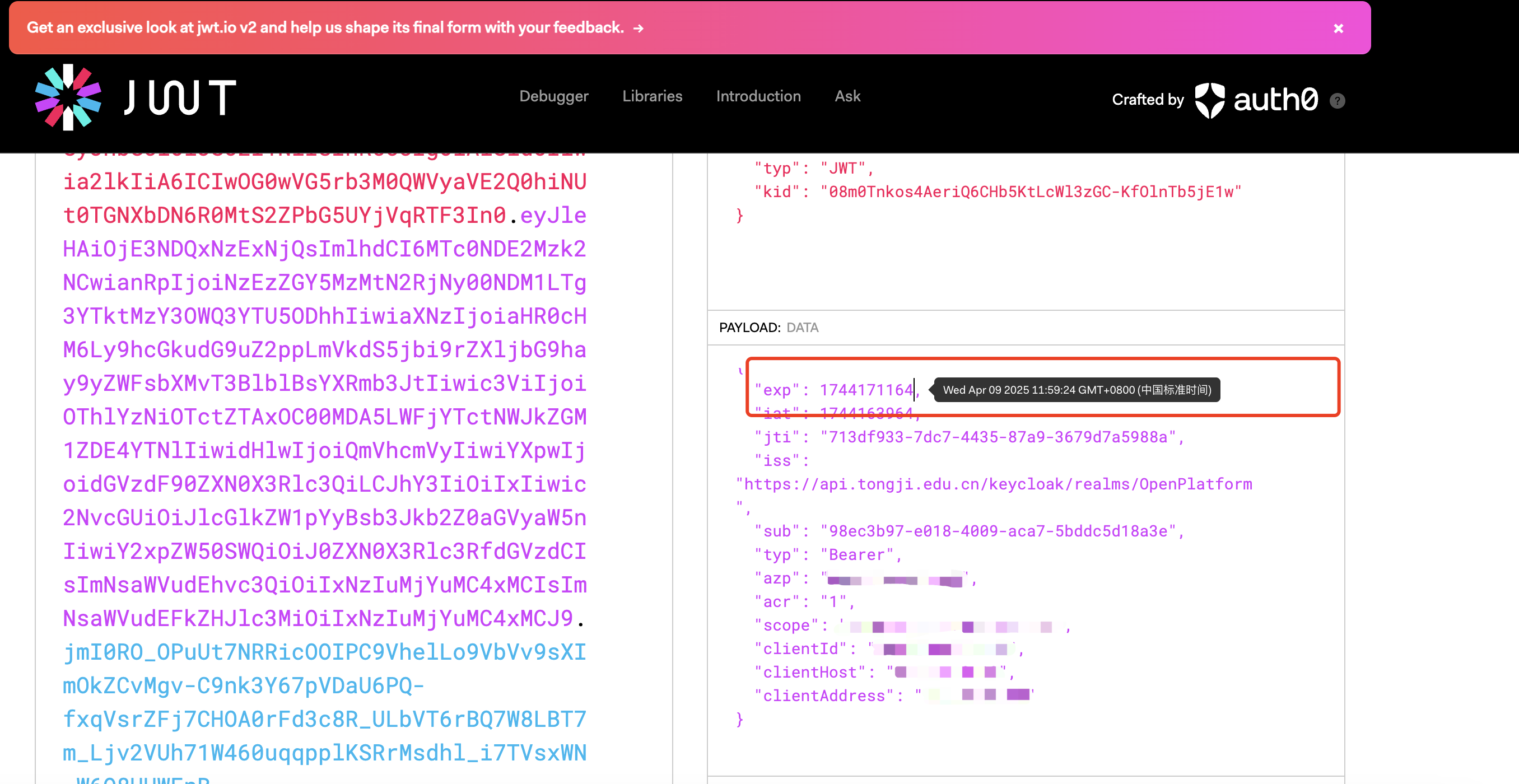Open the Debugger nav item
This screenshot has width=1519, height=784.
(553, 96)
